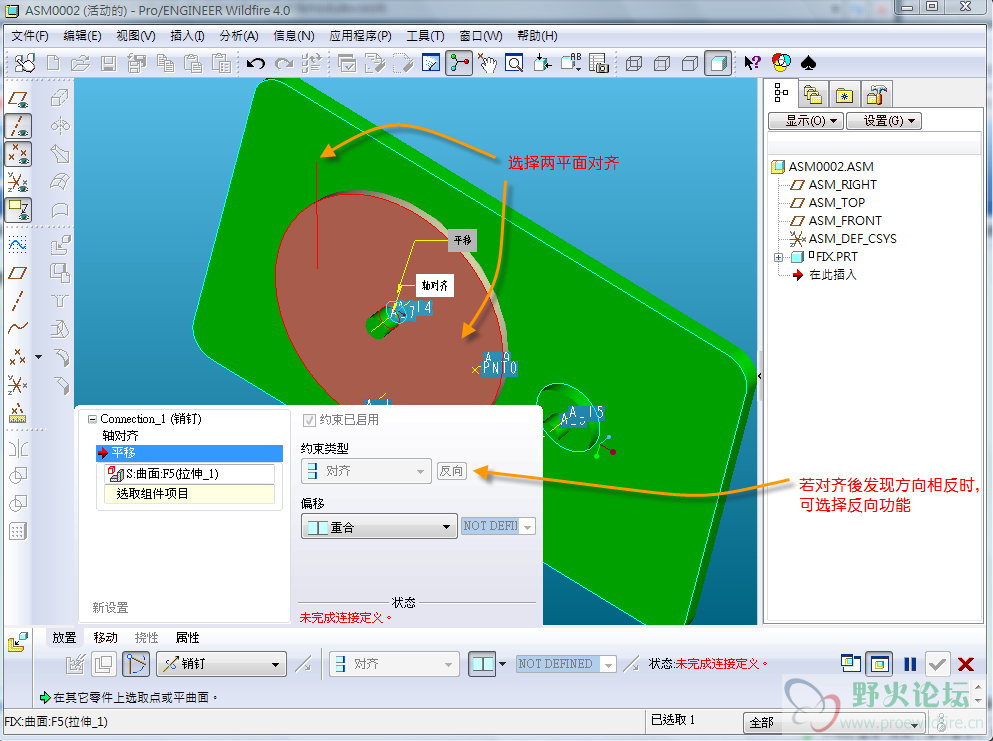Click the zoom magnifier icon
Screen dimensions: 993x741
pyautogui.click(x=514, y=63)
